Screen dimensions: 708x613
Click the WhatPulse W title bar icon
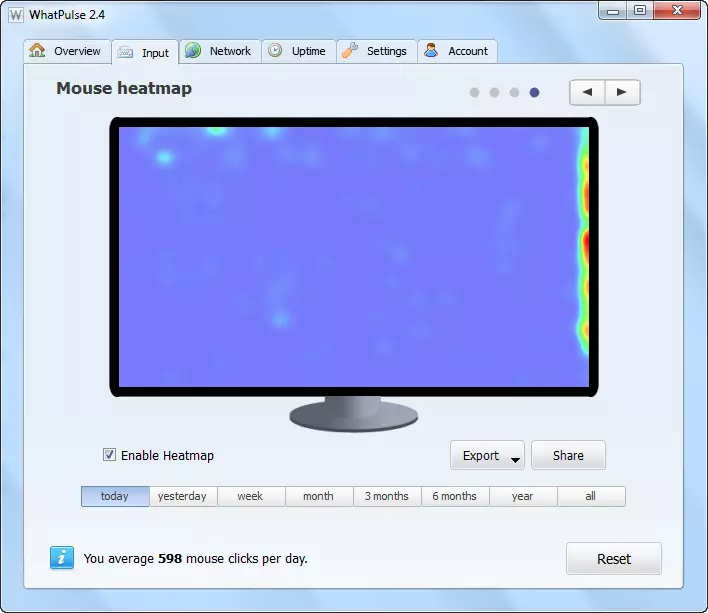(x=16, y=15)
